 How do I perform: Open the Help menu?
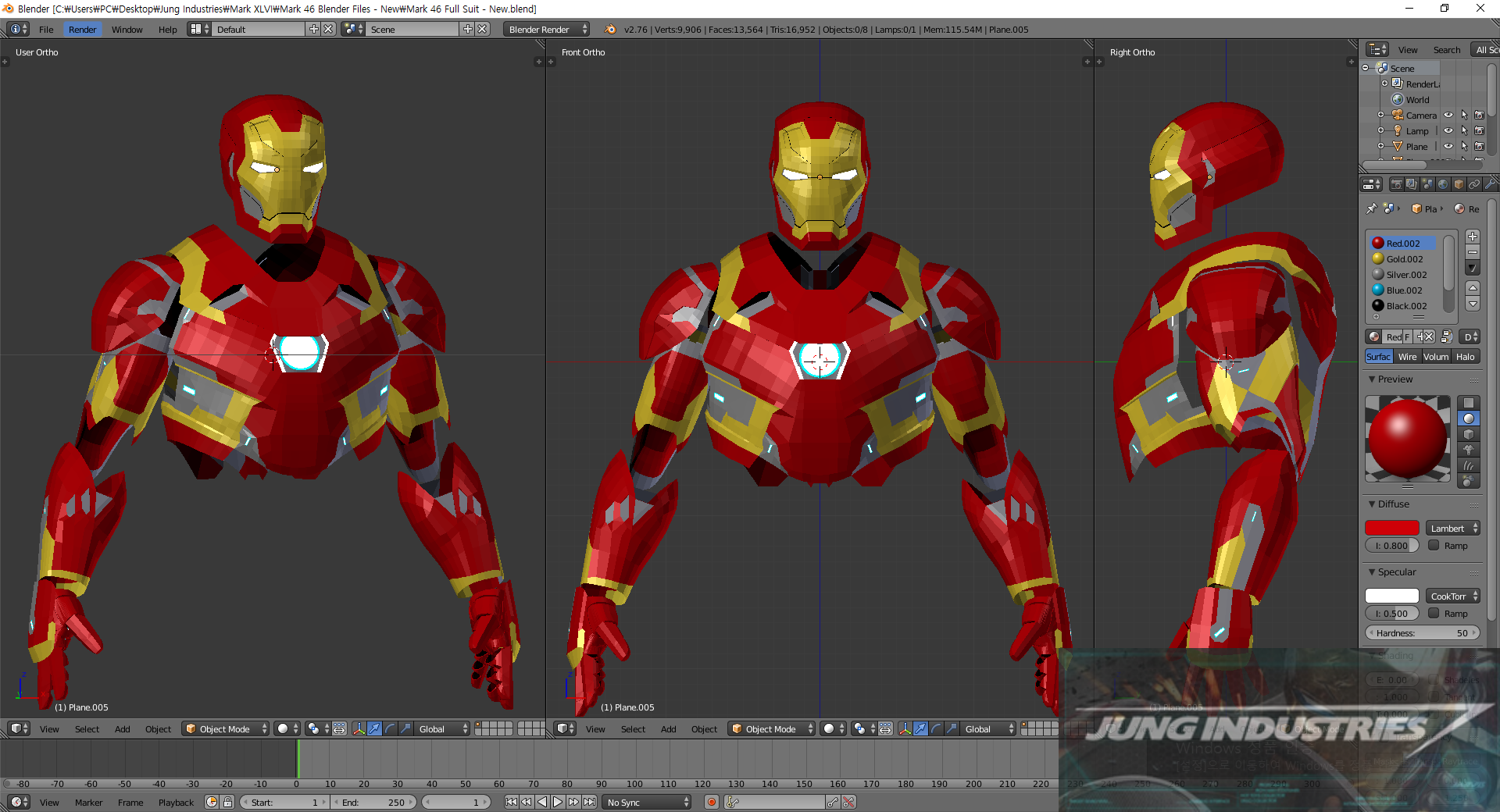(x=167, y=30)
